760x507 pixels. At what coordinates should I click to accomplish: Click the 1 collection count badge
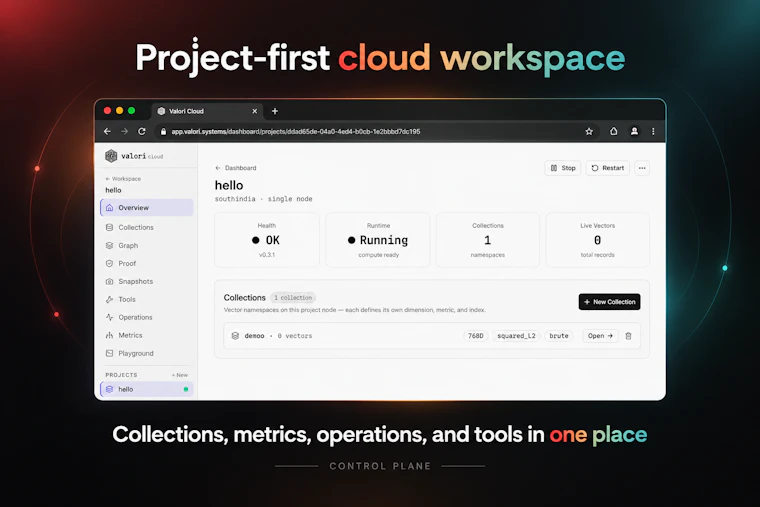[293, 298]
